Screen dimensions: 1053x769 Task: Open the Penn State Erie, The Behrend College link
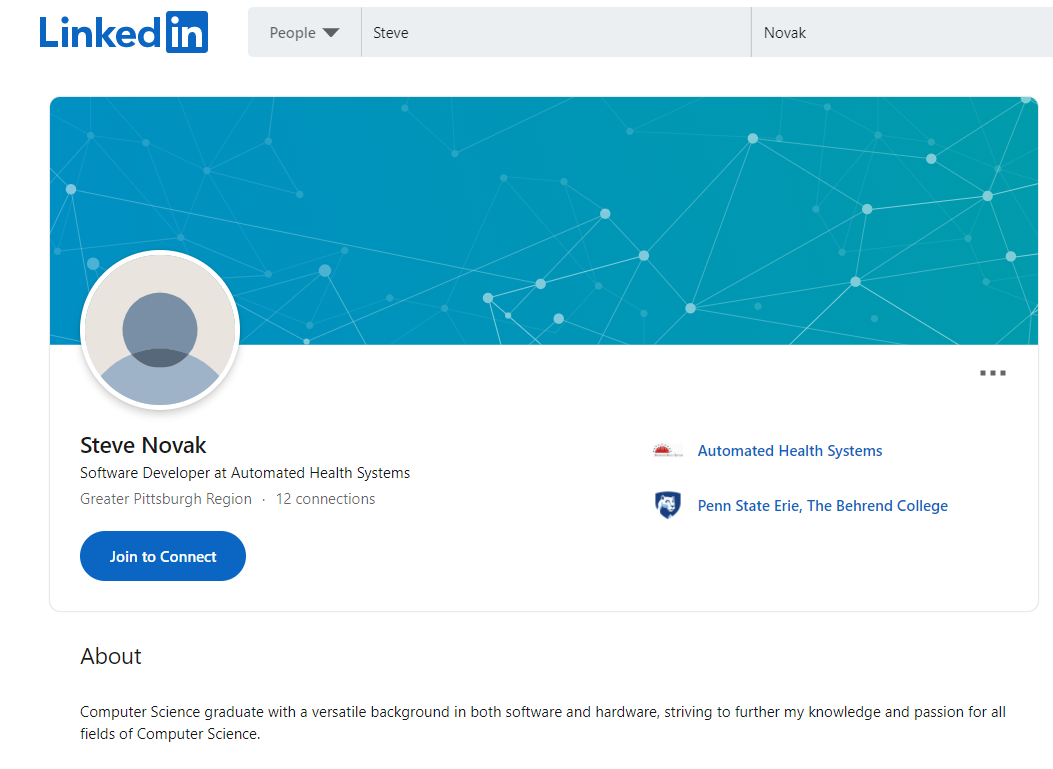tap(823, 506)
